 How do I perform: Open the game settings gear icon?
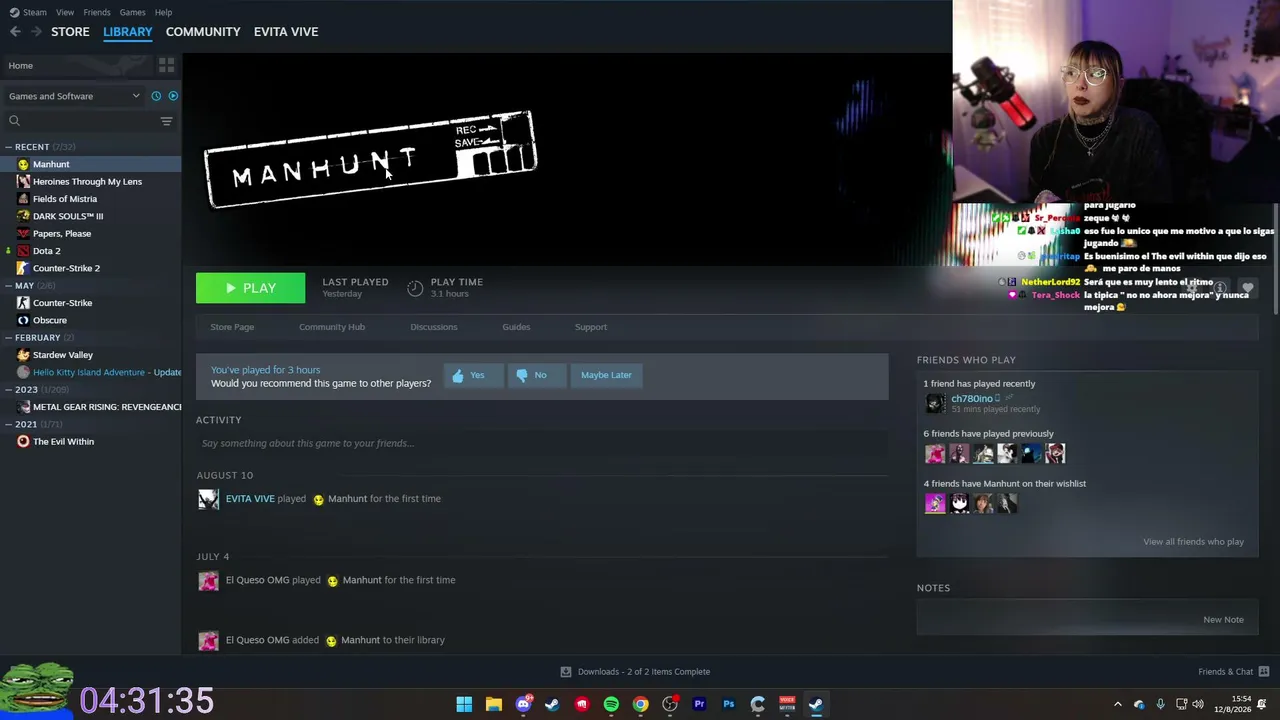1192,288
